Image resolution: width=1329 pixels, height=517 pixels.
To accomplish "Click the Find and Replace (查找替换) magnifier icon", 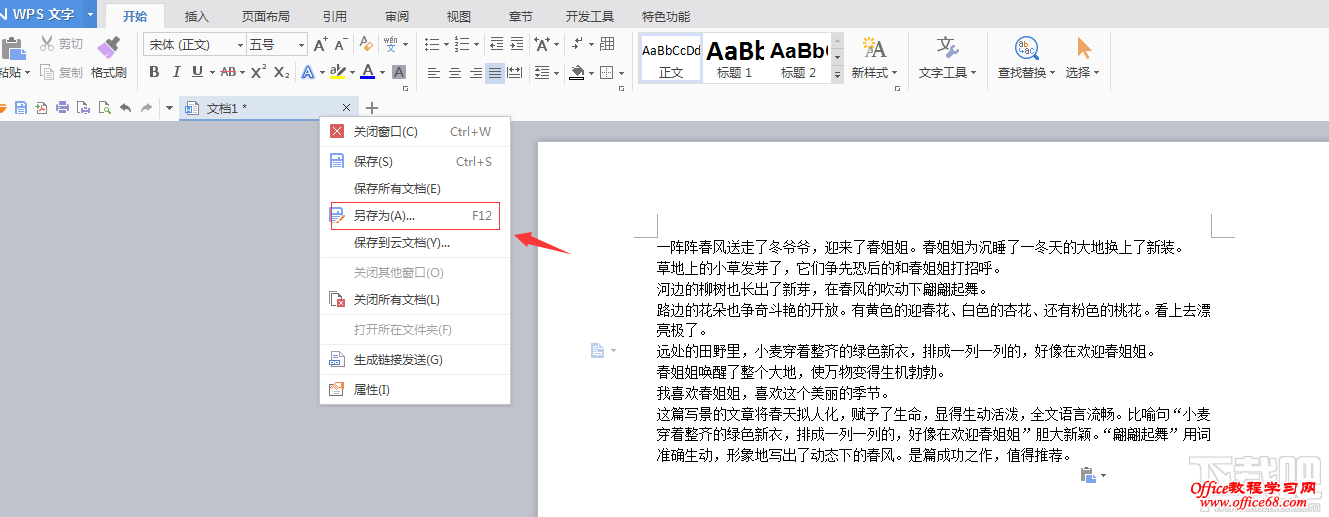I will pyautogui.click(x=1026, y=48).
